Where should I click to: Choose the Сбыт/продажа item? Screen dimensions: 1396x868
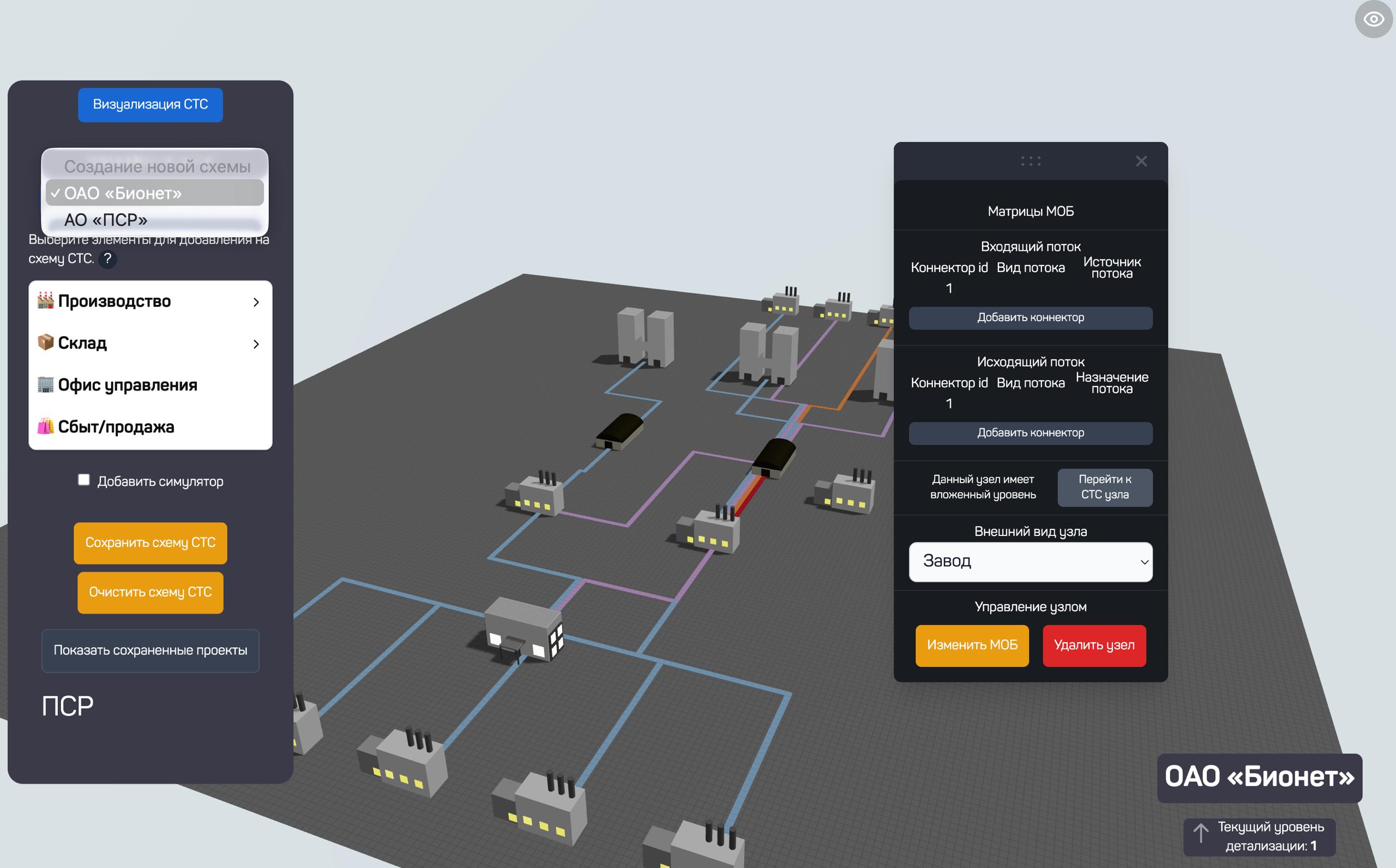[116, 427]
